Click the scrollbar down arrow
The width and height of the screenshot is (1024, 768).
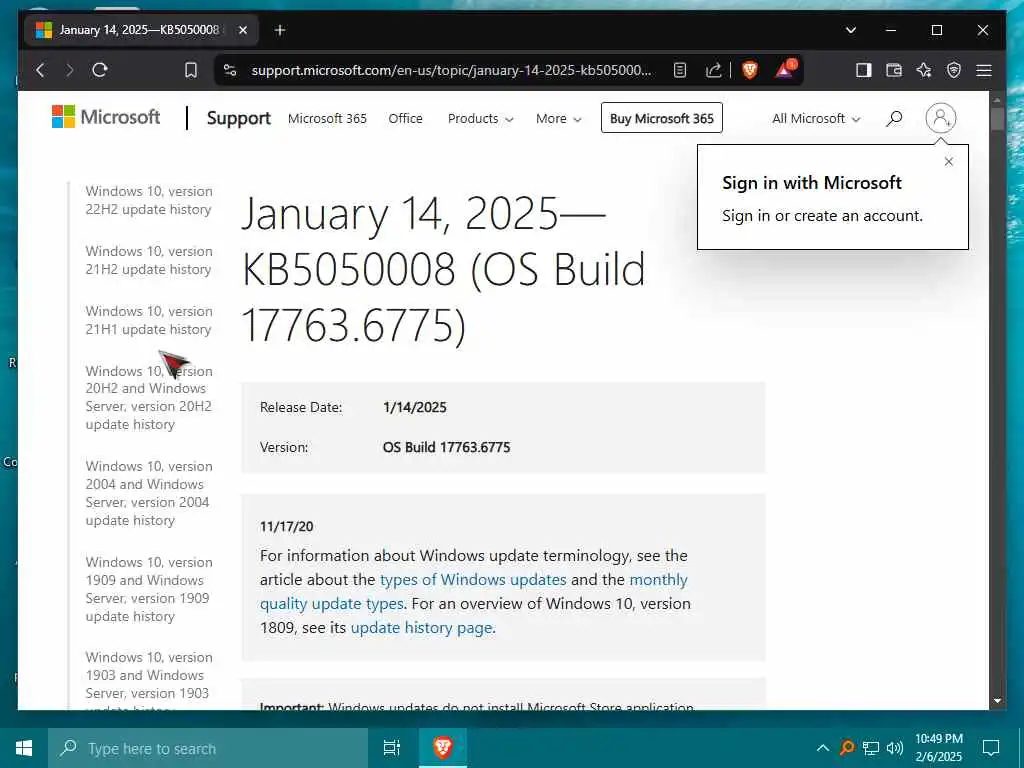997,701
